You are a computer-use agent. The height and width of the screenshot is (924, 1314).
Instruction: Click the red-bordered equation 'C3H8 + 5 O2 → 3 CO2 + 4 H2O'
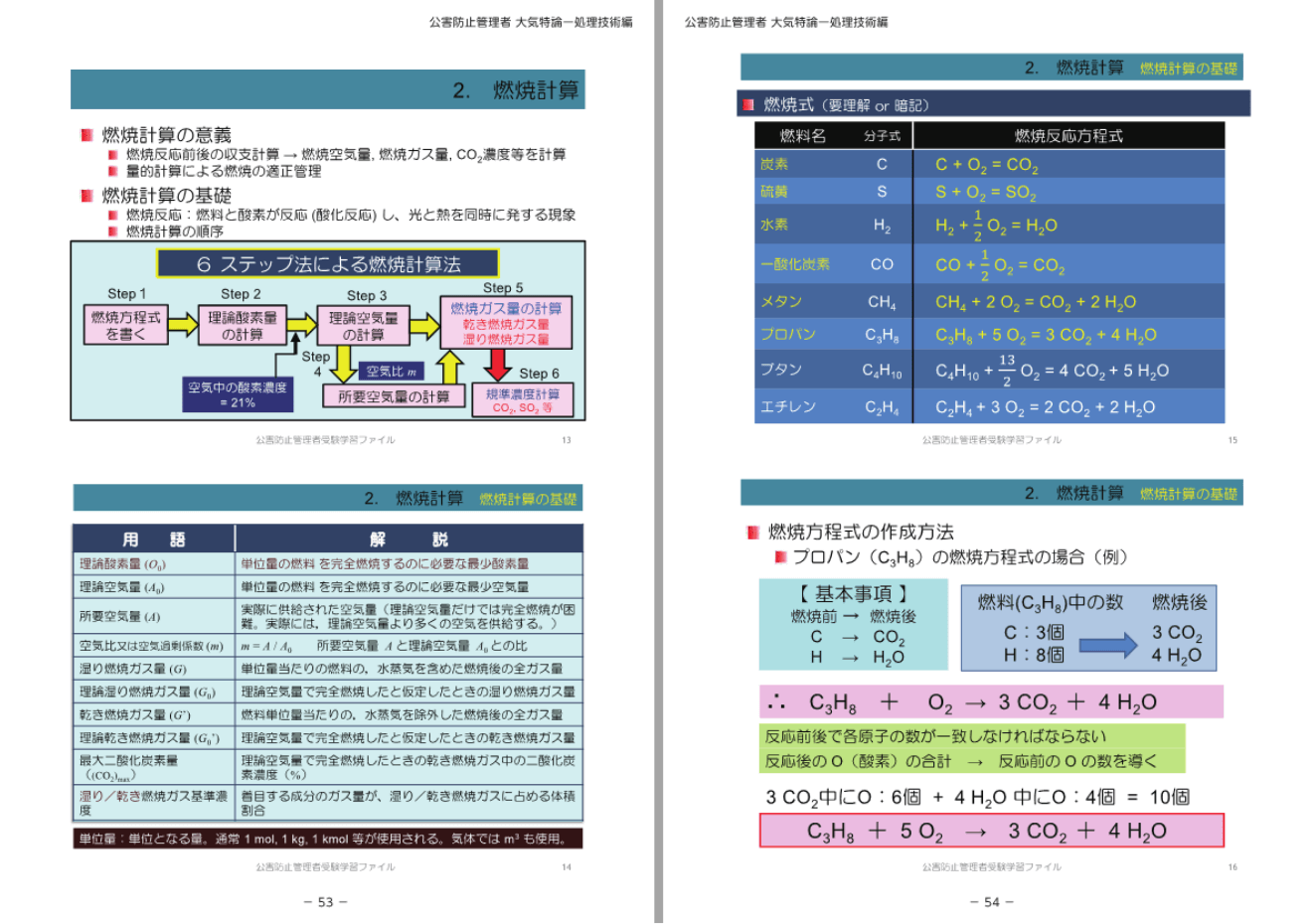point(991,831)
